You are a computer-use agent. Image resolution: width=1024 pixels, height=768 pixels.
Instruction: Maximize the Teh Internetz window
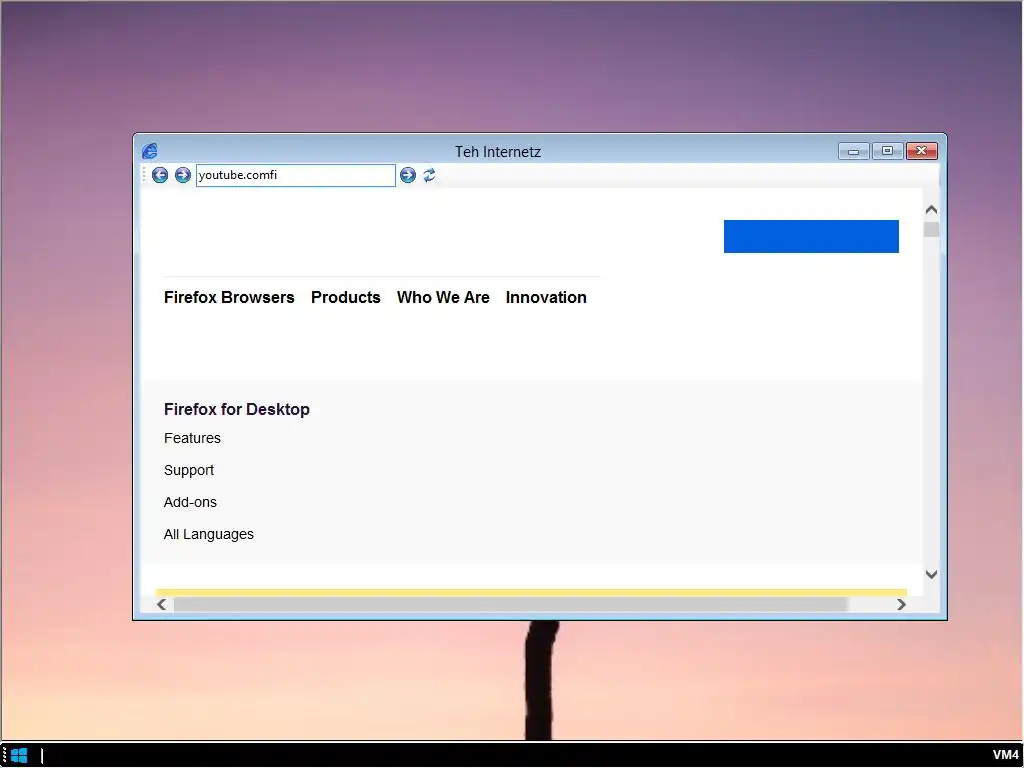click(888, 152)
